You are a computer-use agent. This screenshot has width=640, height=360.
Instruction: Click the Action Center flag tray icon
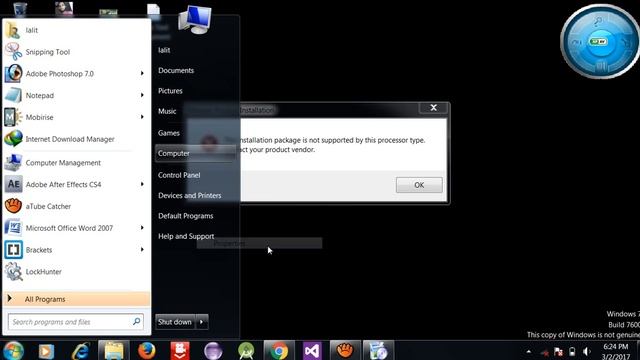click(x=558, y=351)
